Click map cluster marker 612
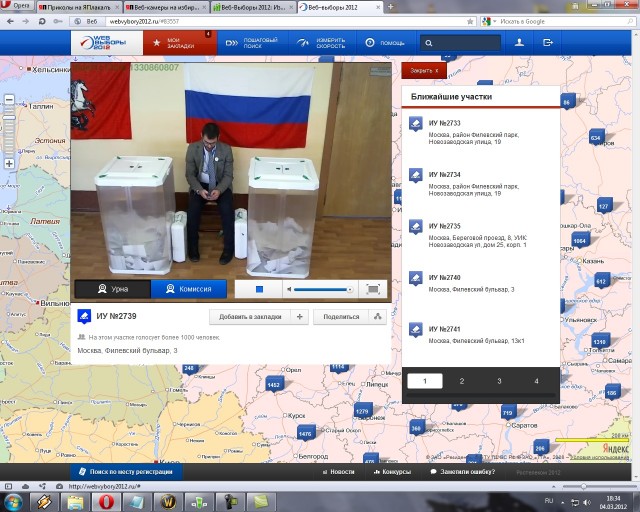This screenshot has height=512, width=640. pyautogui.click(x=601, y=281)
